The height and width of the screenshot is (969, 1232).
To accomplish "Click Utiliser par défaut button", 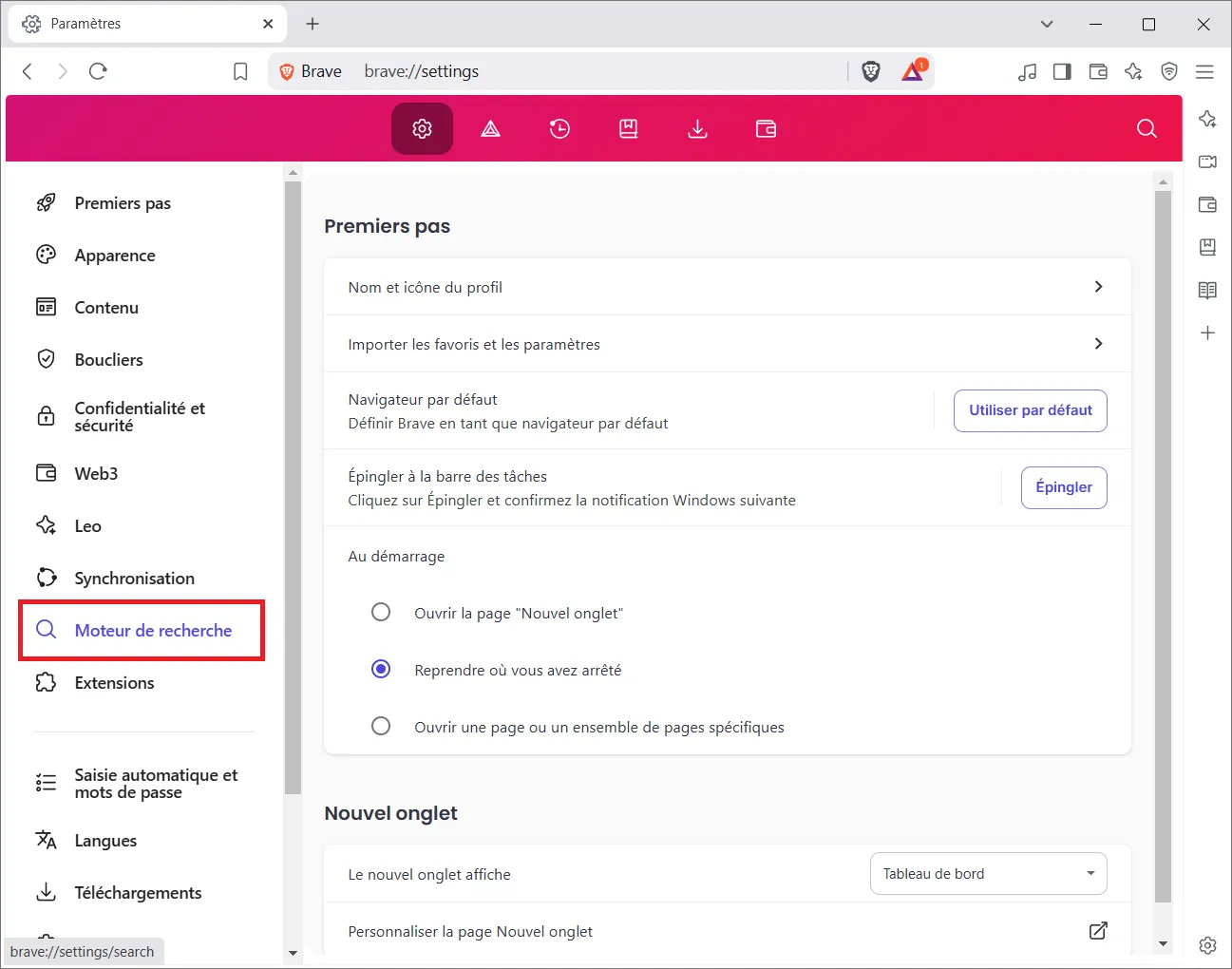I will 1031,410.
